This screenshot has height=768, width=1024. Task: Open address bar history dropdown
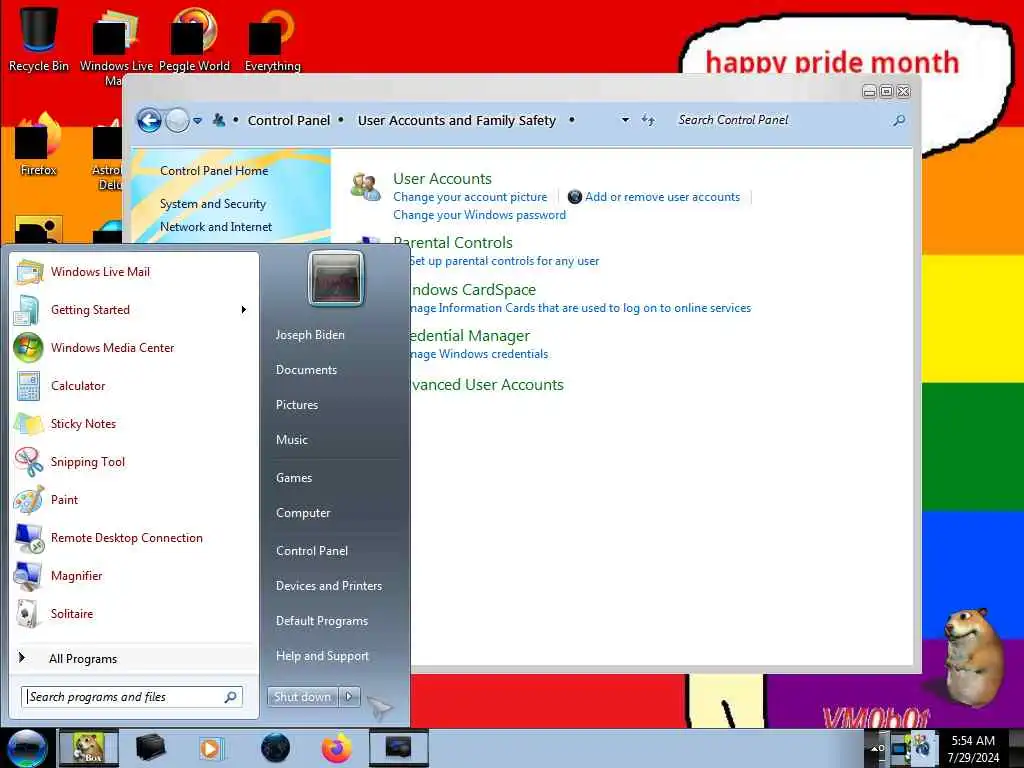click(x=625, y=120)
